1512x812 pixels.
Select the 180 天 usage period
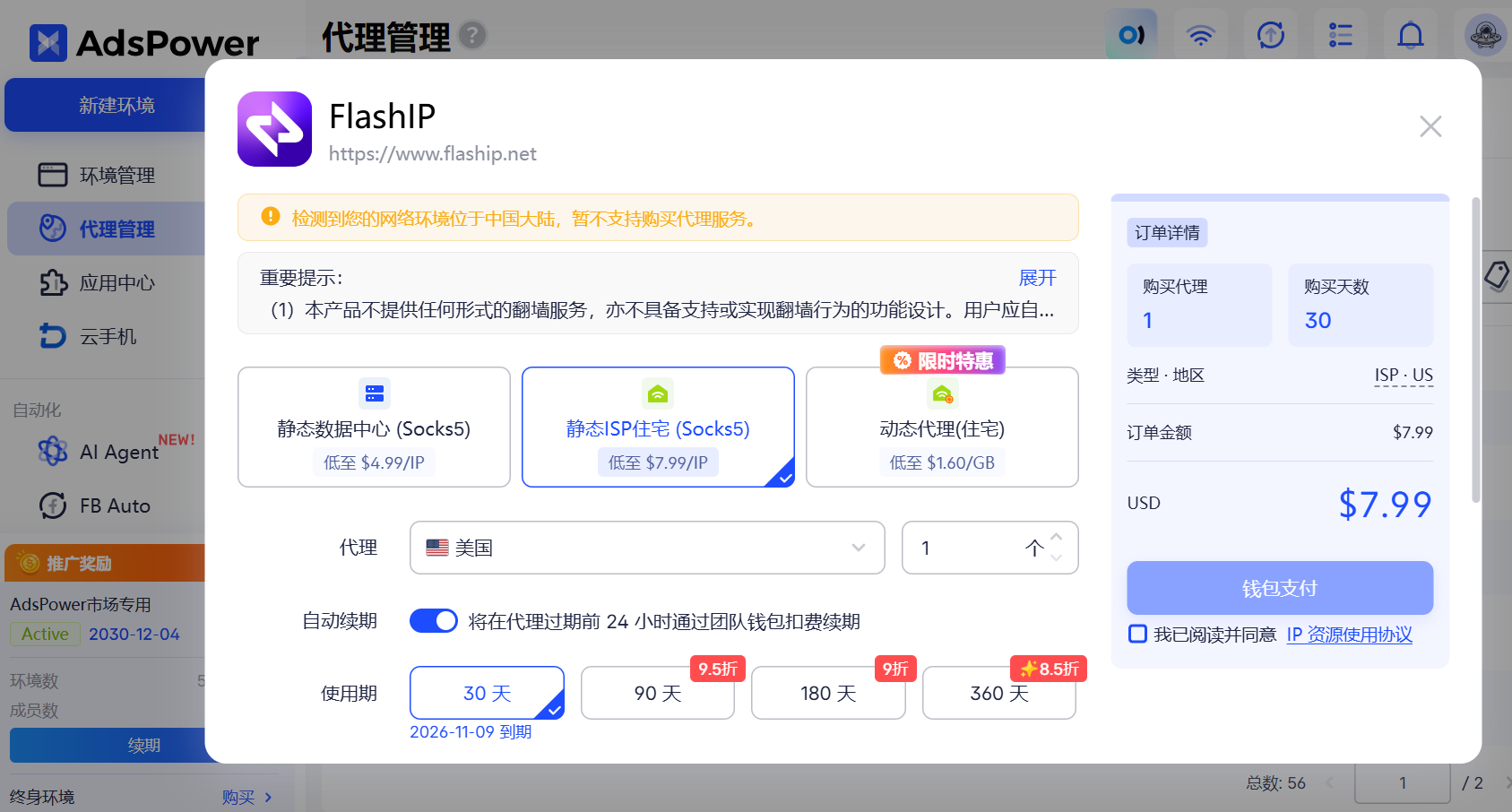tap(828, 693)
